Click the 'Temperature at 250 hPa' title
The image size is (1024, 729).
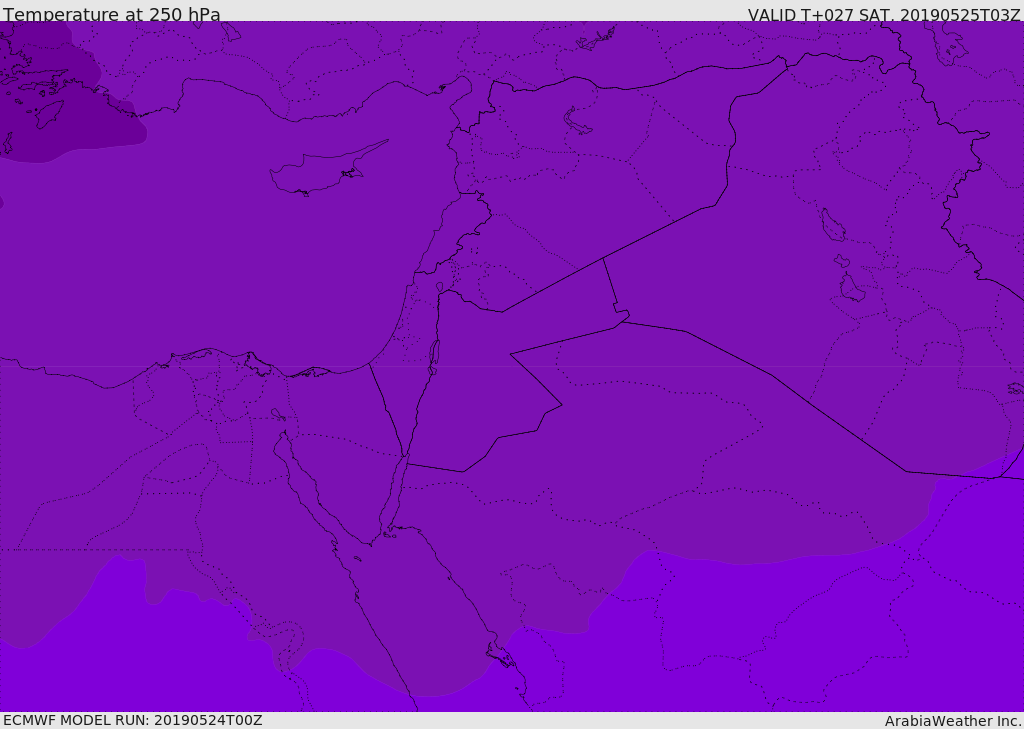(x=112, y=14)
